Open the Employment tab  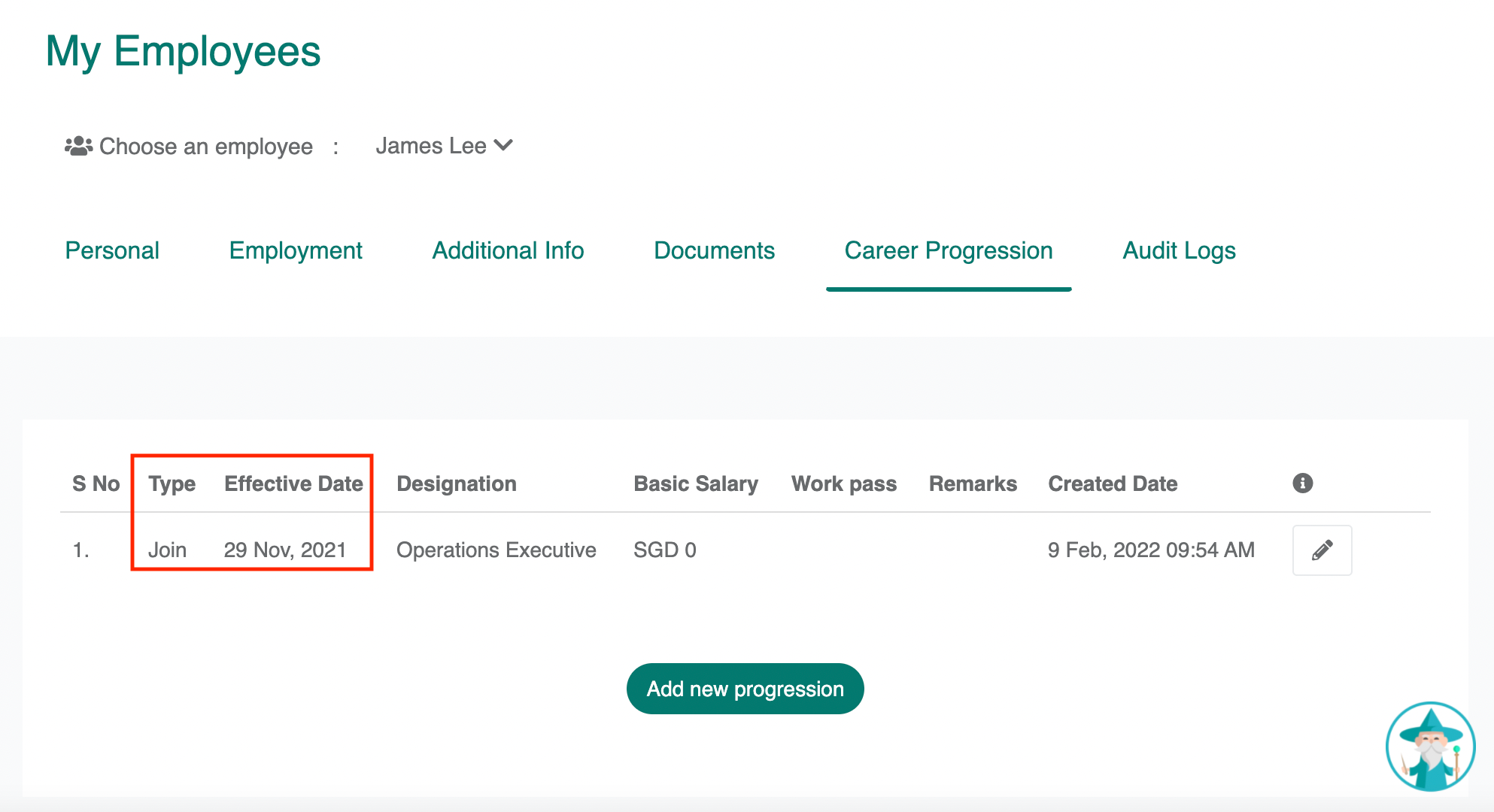(296, 250)
